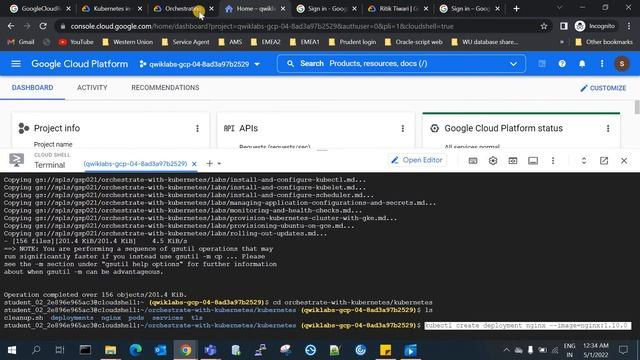
Task: Open File Explorer from the taskbar
Action: click(x=110, y=350)
